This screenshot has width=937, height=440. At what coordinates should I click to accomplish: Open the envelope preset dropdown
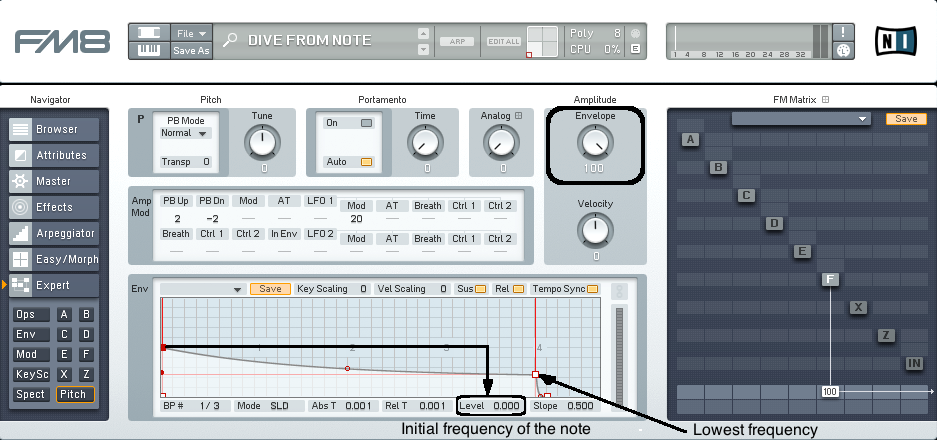(203, 289)
